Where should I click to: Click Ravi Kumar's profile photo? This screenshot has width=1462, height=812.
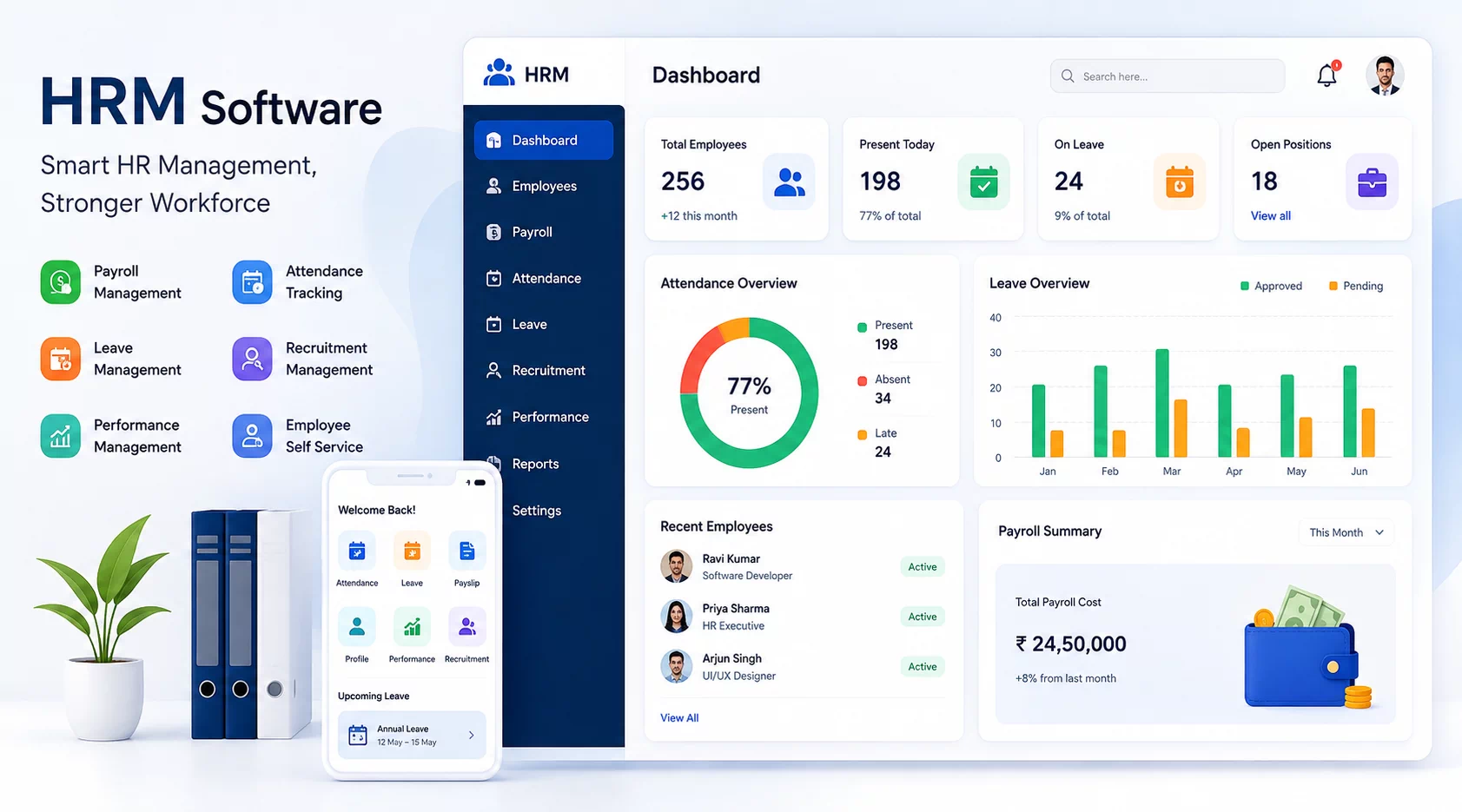pos(676,566)
